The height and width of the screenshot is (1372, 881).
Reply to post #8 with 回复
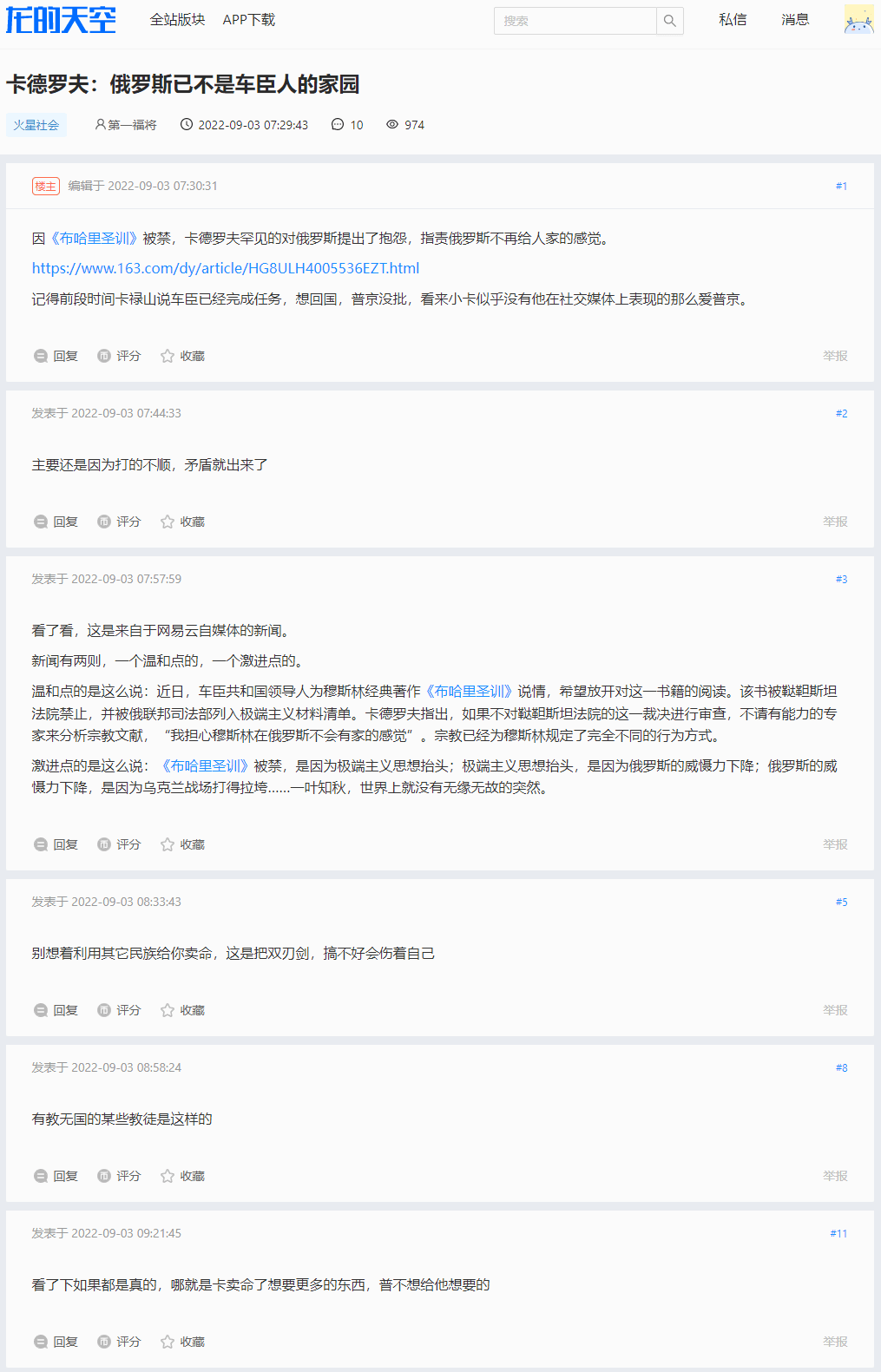56,1176
